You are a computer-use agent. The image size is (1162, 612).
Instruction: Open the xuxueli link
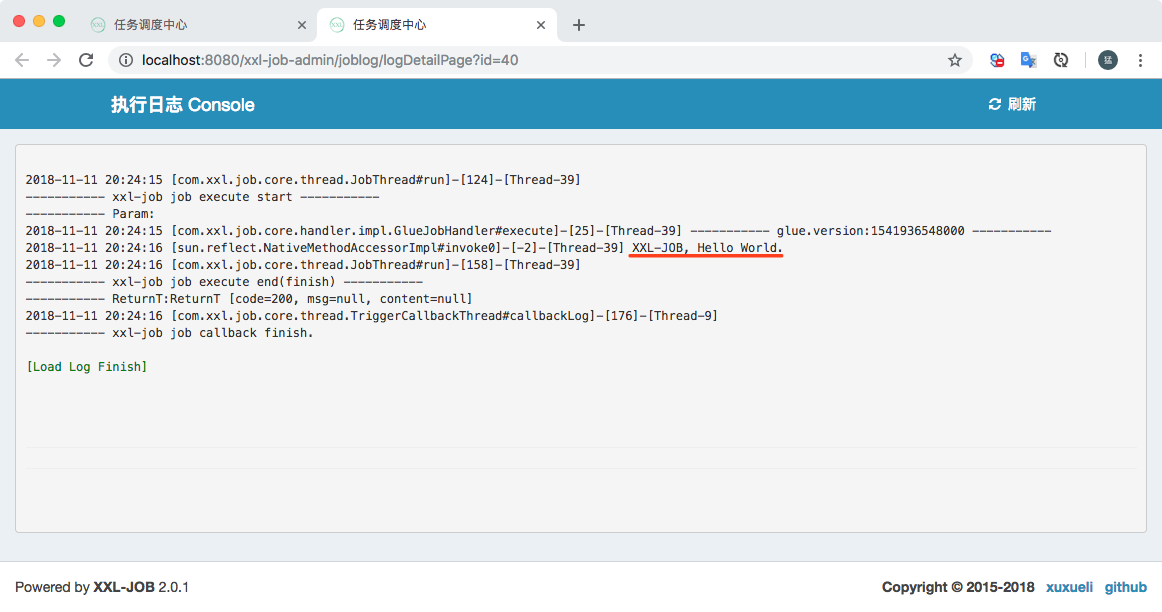click(x=1069, y=587)
